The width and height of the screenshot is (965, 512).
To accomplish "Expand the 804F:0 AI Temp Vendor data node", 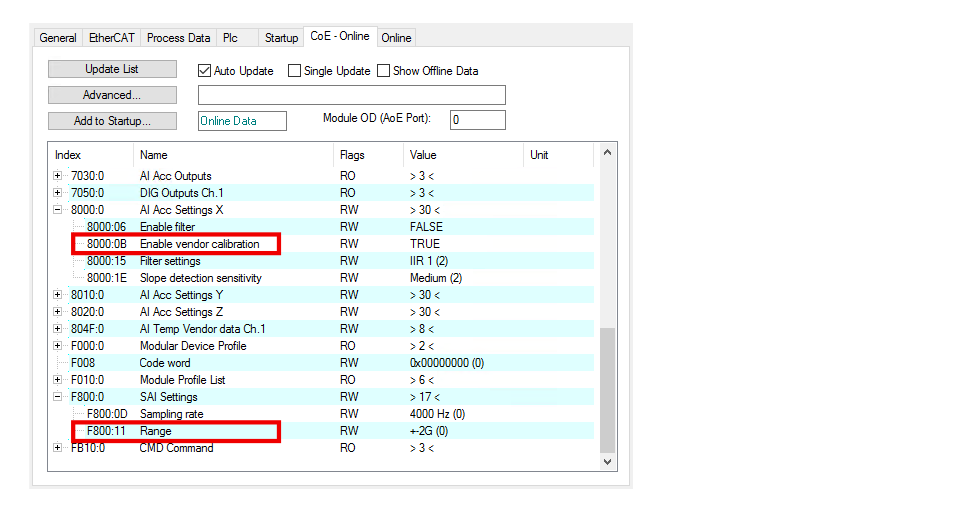I will click(57, 329).
